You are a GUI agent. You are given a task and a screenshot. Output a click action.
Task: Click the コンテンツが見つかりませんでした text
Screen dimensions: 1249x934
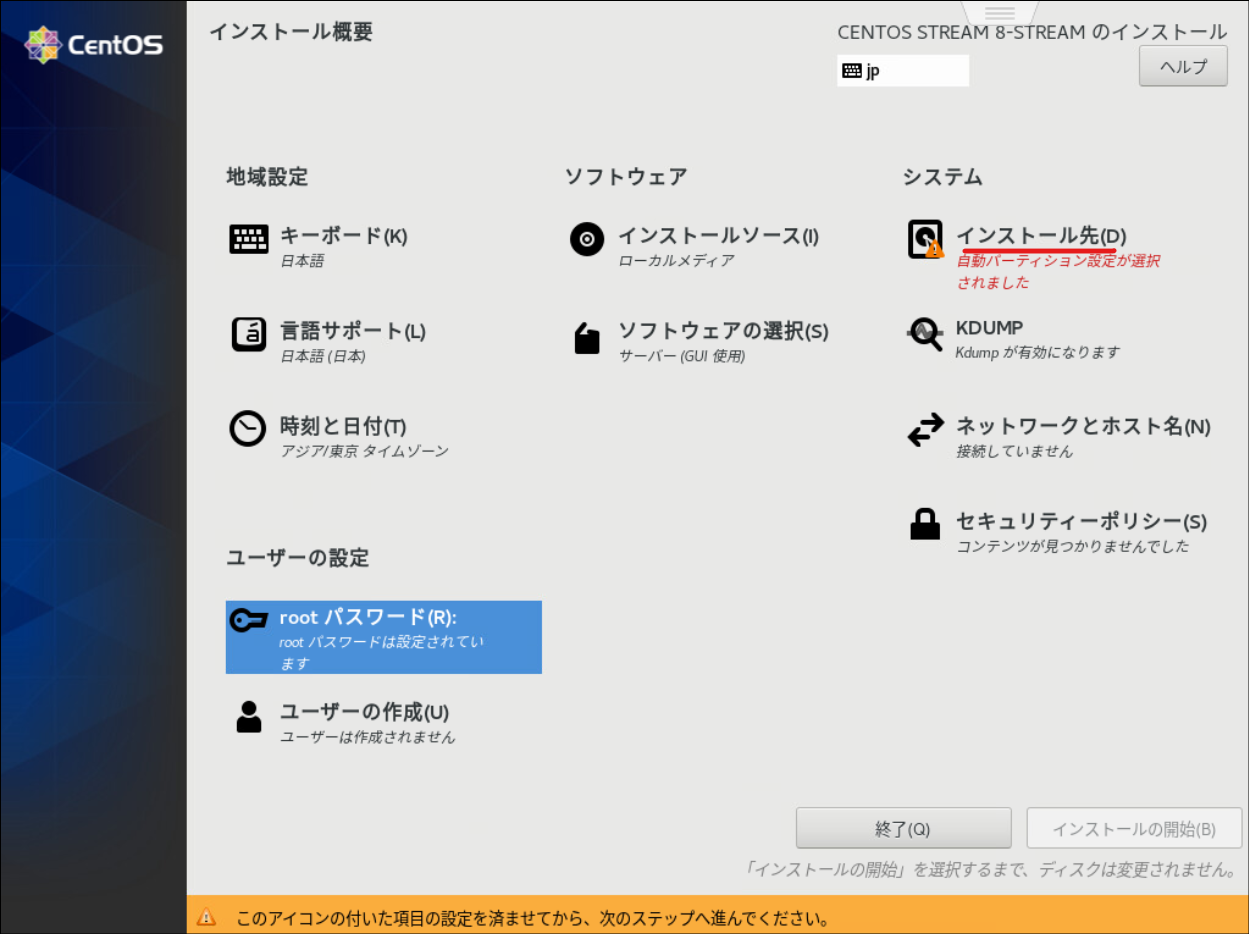[x=1073, y=546]
